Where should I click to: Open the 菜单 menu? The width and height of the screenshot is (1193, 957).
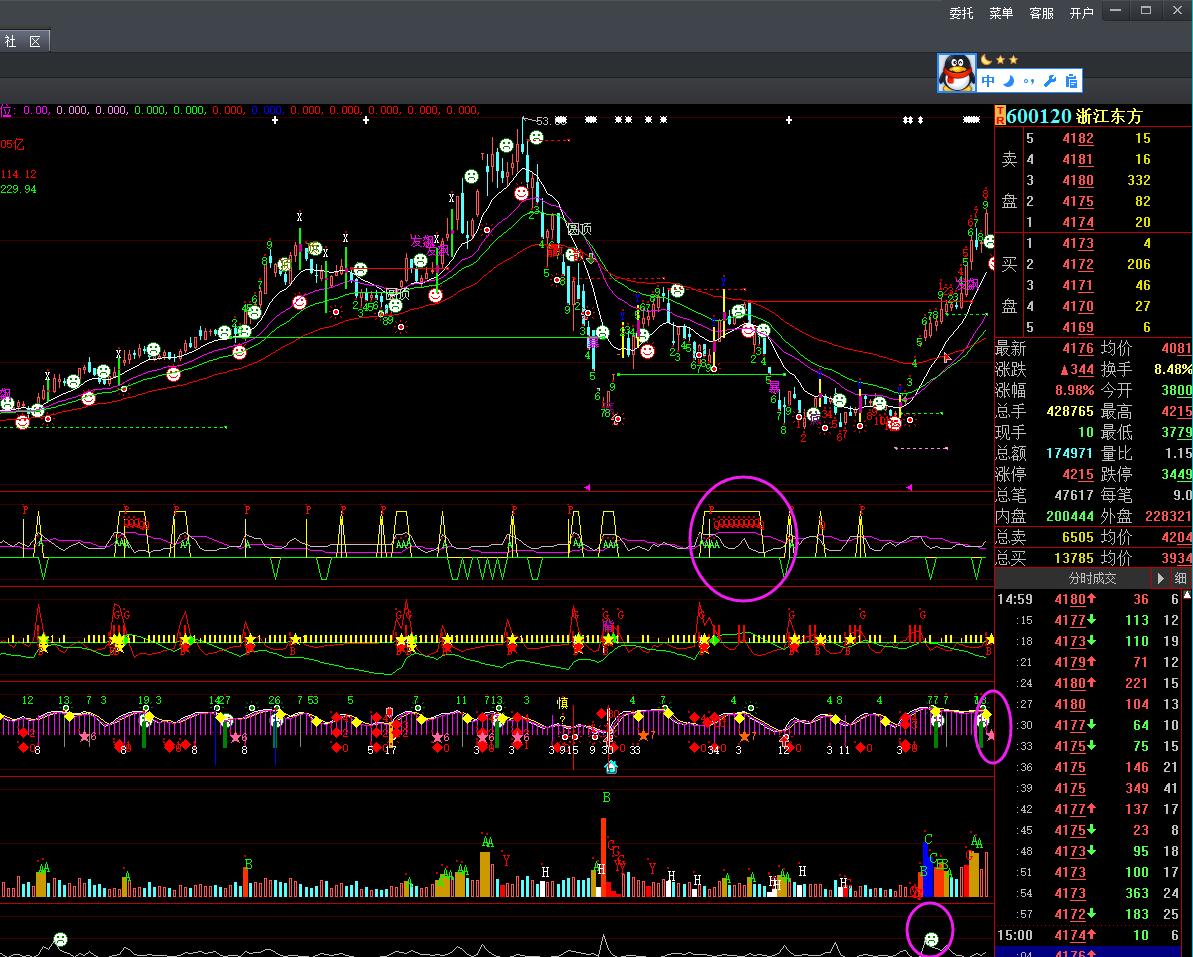pos(1001,13)
